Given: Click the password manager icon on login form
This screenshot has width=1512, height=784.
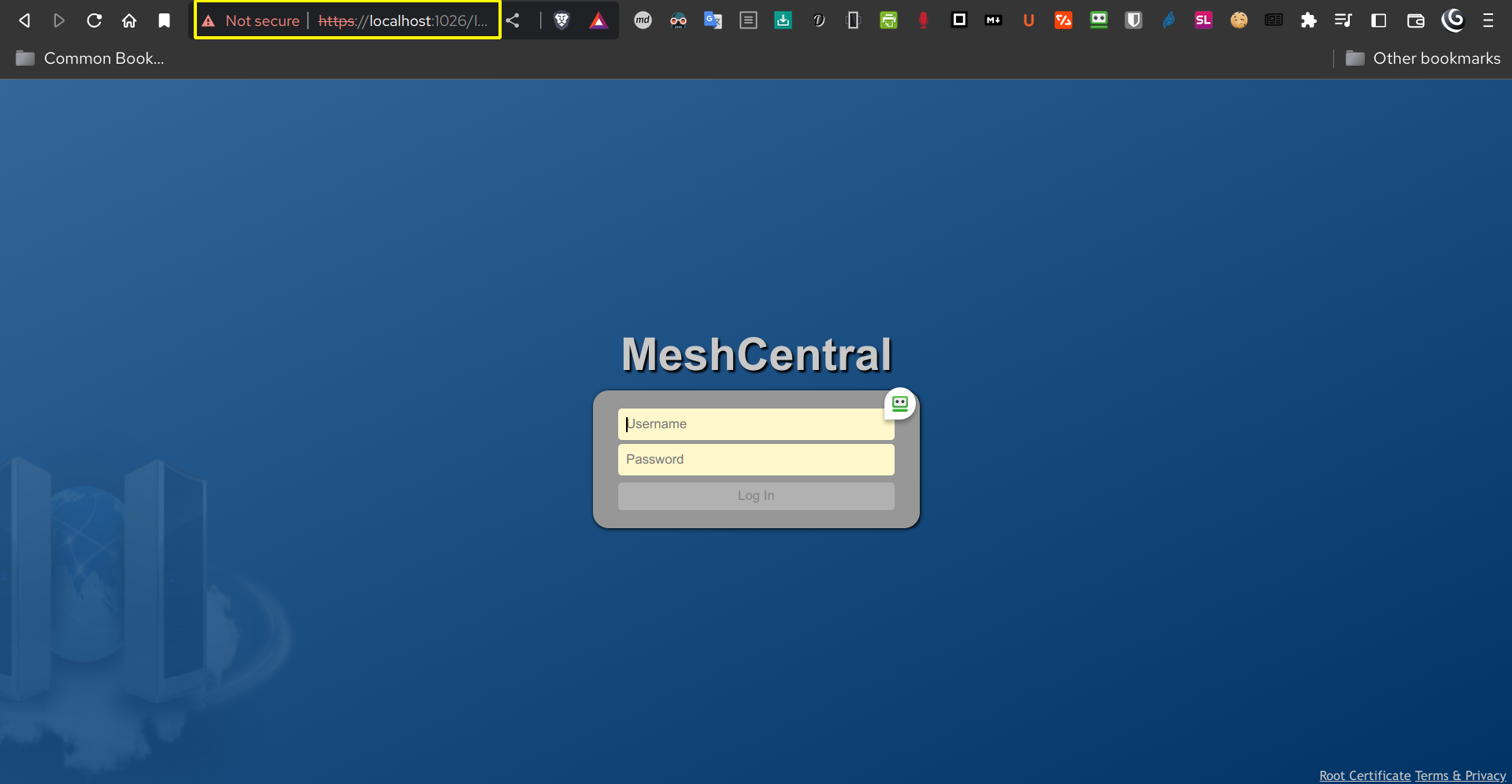Looking at the screenshot, I should 900,404.
